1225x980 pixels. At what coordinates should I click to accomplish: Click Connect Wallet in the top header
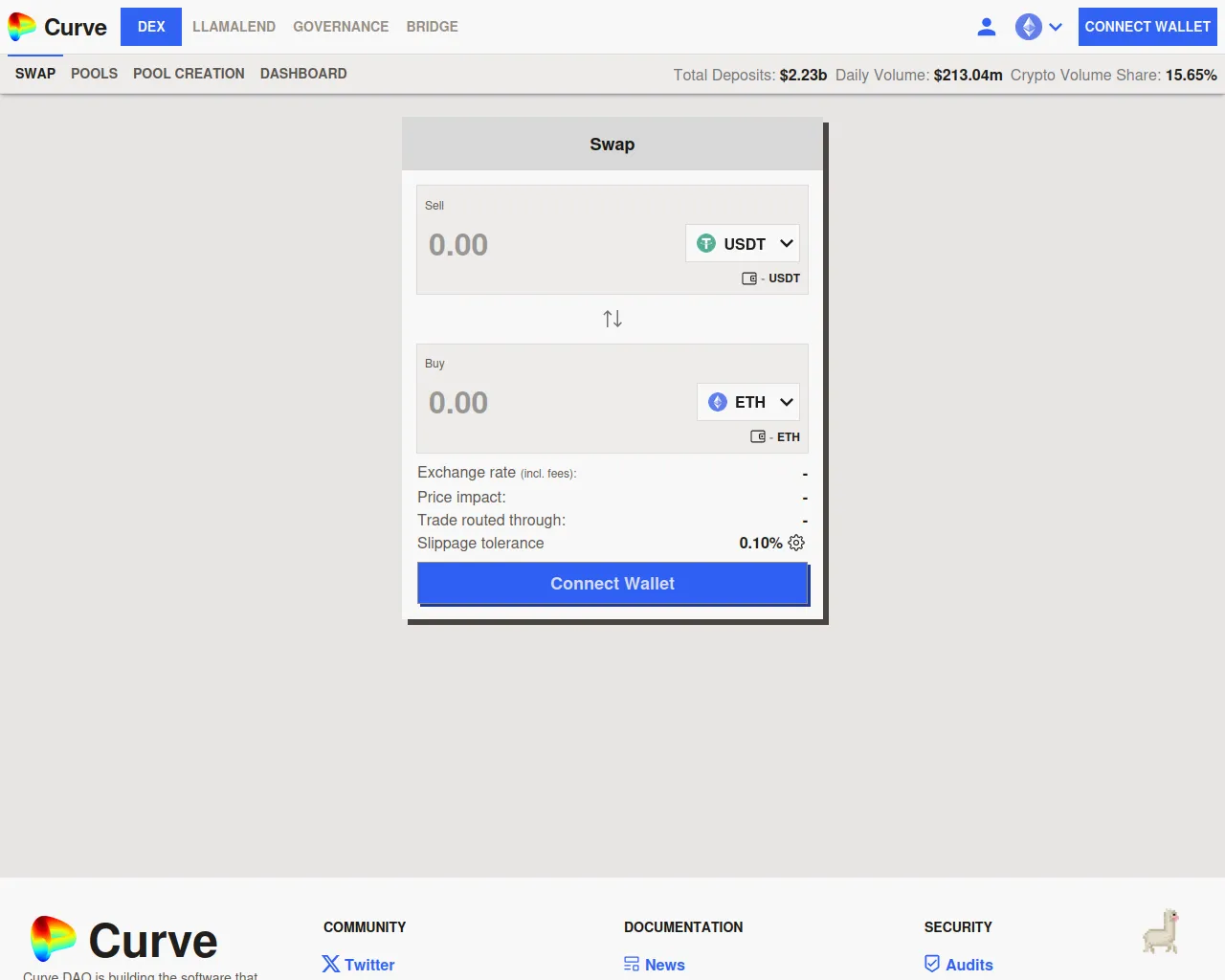tap(1147, 27)
